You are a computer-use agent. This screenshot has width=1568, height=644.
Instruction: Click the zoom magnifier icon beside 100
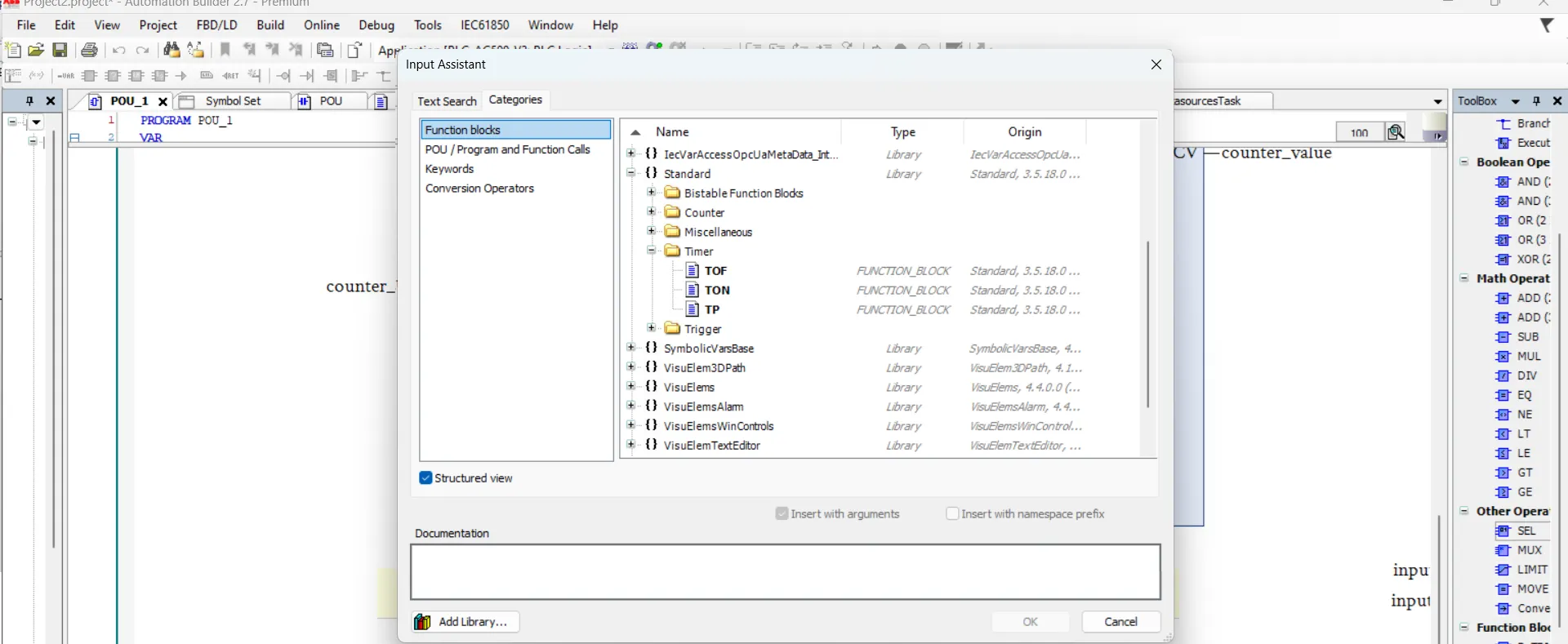tap(1396, 132)
